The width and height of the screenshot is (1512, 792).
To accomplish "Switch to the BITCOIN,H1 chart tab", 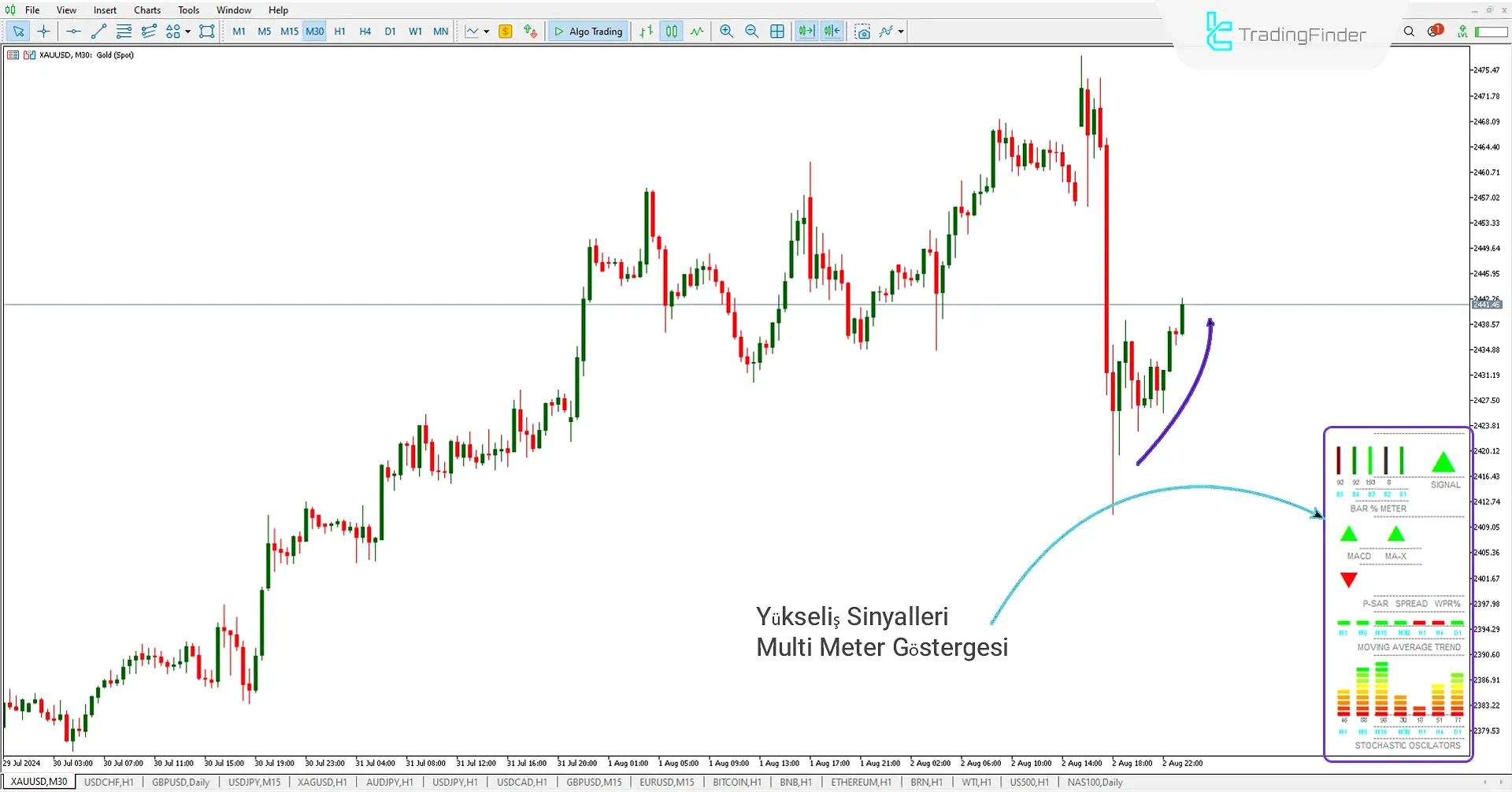I will coord(736,783).
